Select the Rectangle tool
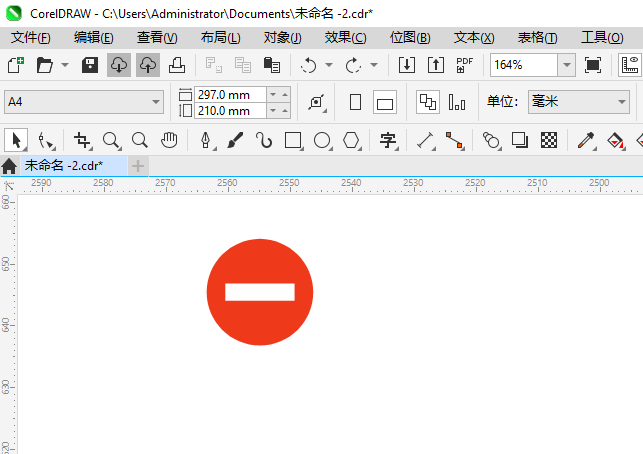Screen dimensions: 643x454 tap(294, 140)
